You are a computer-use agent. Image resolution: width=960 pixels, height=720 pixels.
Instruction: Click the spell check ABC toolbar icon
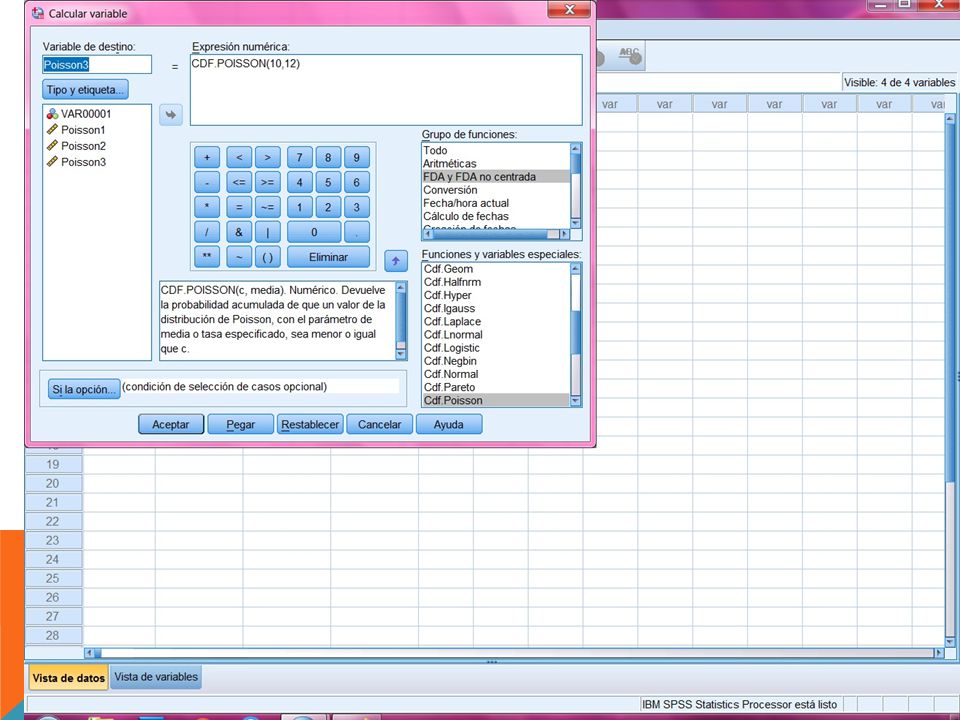point(629,56)
